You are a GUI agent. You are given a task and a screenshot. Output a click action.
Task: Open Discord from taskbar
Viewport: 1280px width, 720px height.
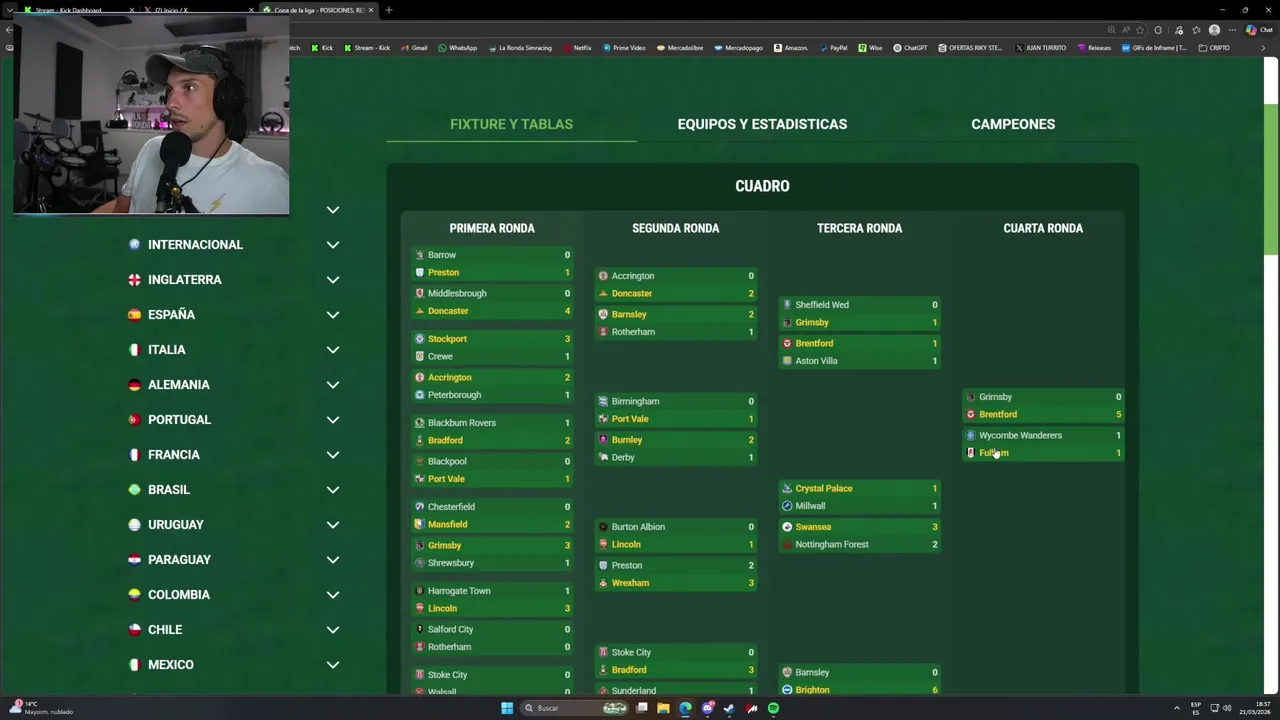pos(708,708)
